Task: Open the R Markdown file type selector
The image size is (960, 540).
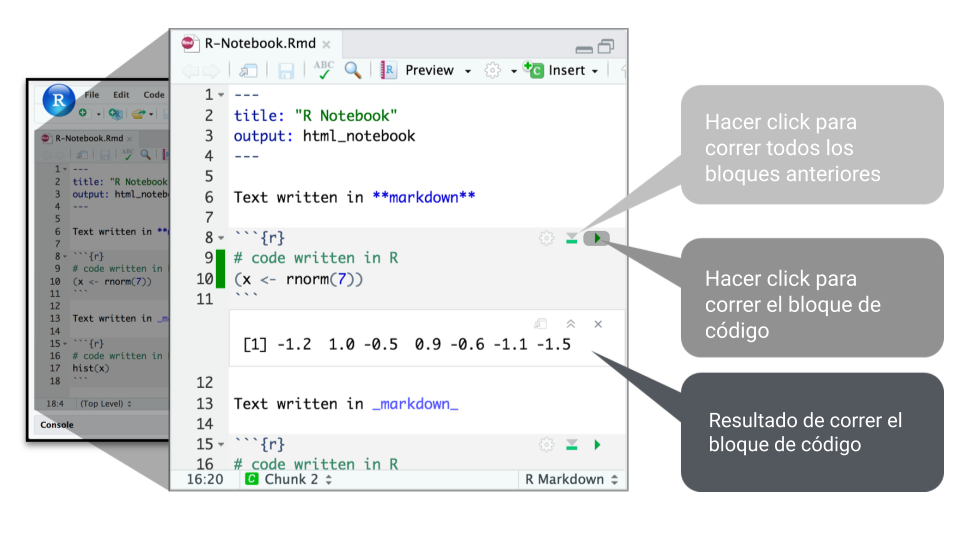Action: point(571,479)
